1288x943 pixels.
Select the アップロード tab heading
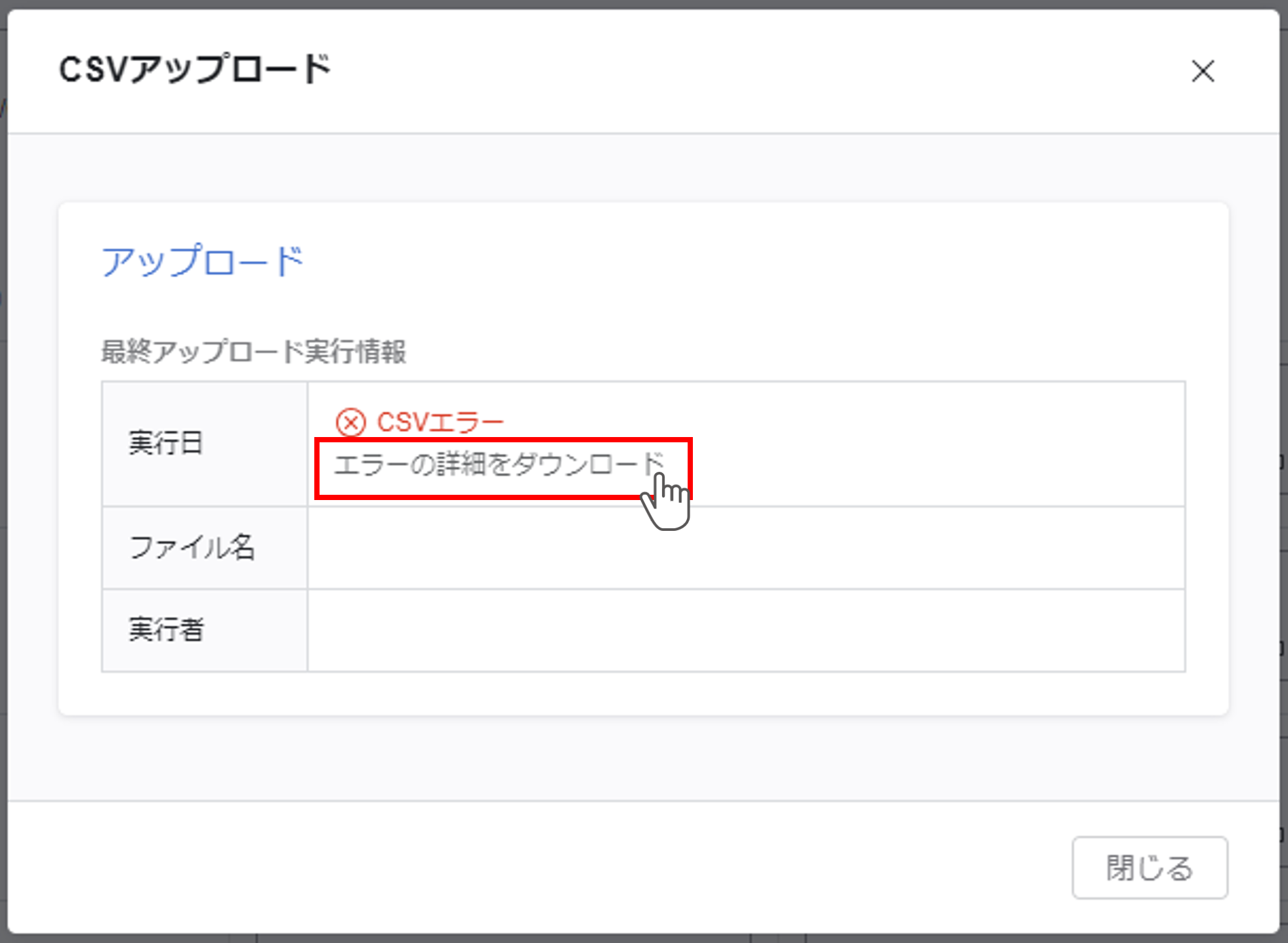[202, 261]
